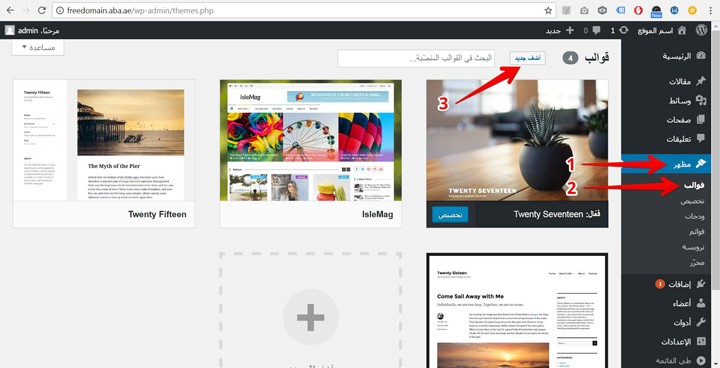
Task: Open the إضافات plugins menu
Action: point(680,284)
